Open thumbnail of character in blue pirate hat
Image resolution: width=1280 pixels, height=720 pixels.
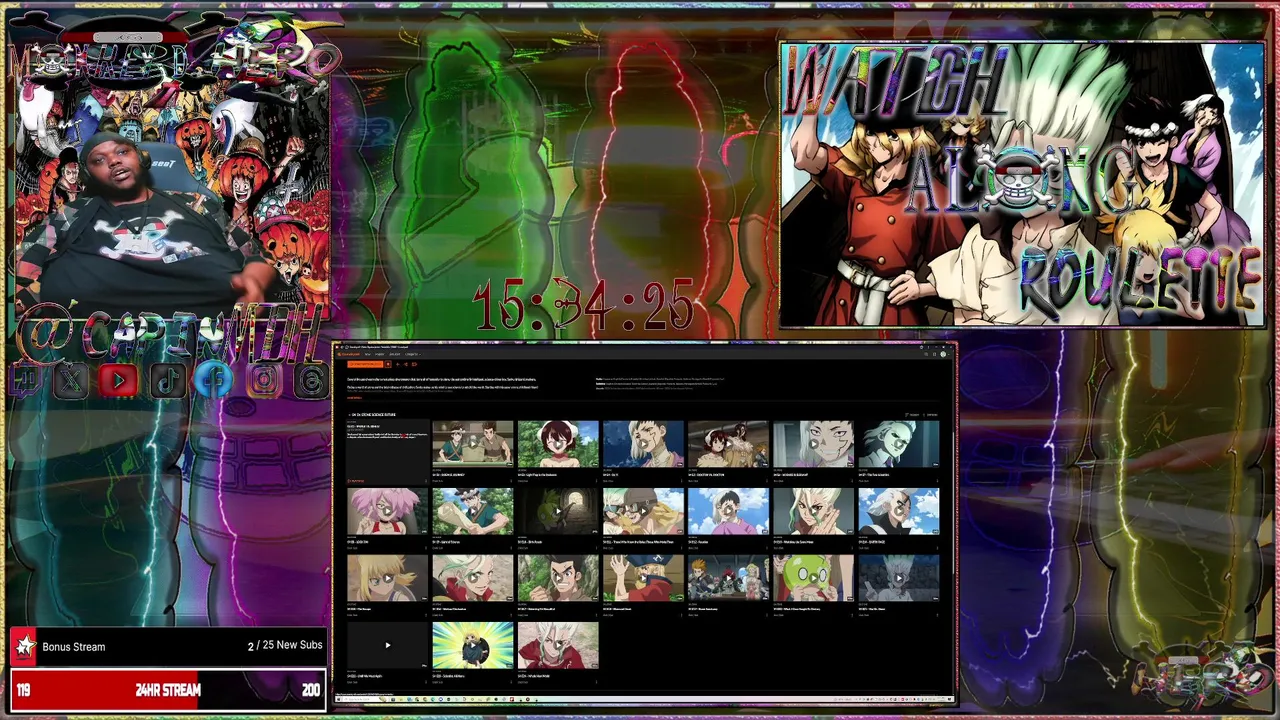click(643, 578)
